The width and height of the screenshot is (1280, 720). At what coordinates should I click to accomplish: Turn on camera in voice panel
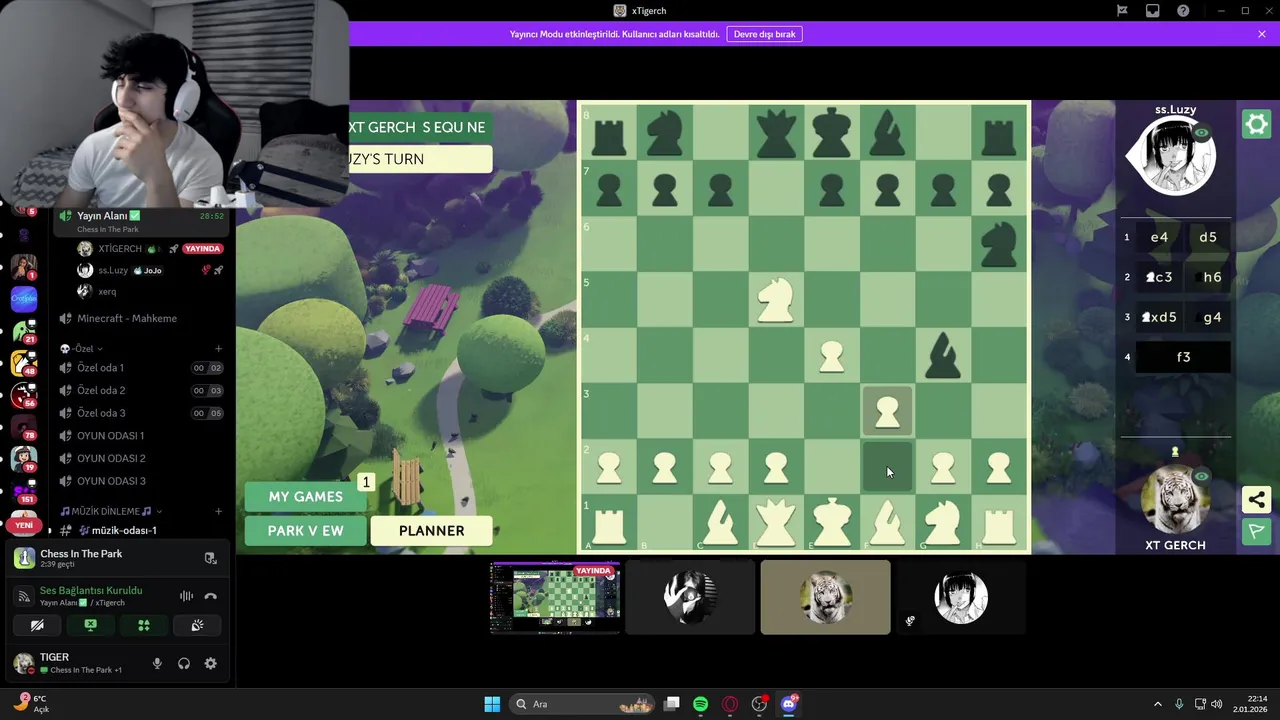37,625
